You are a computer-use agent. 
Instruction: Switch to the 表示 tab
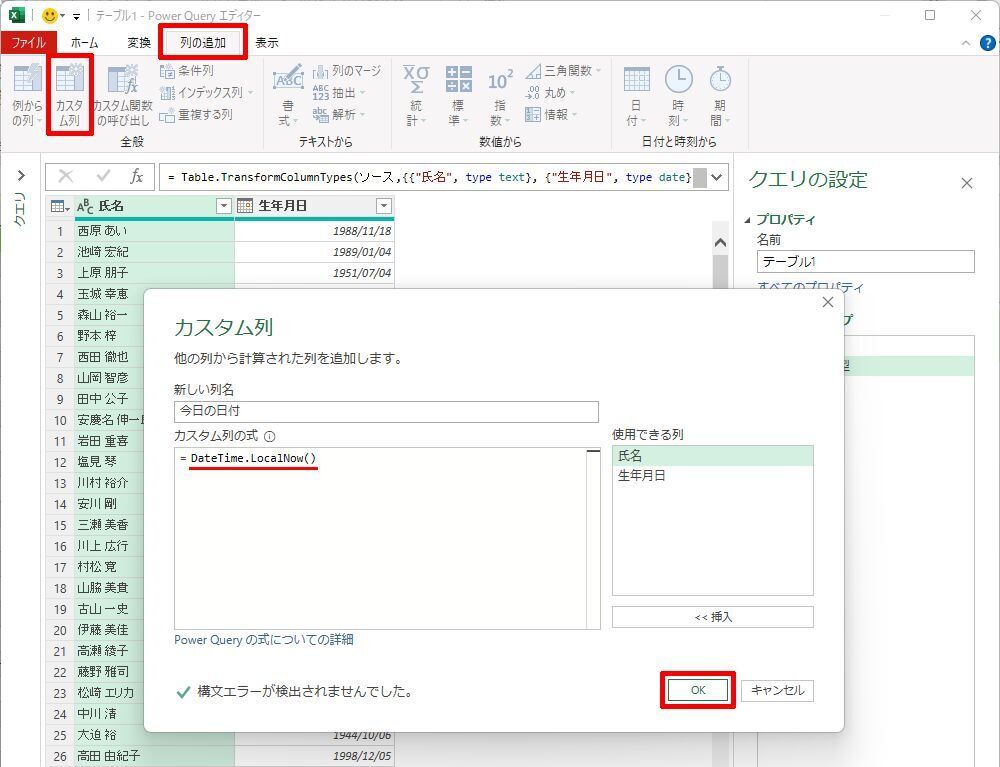point(267,43)
